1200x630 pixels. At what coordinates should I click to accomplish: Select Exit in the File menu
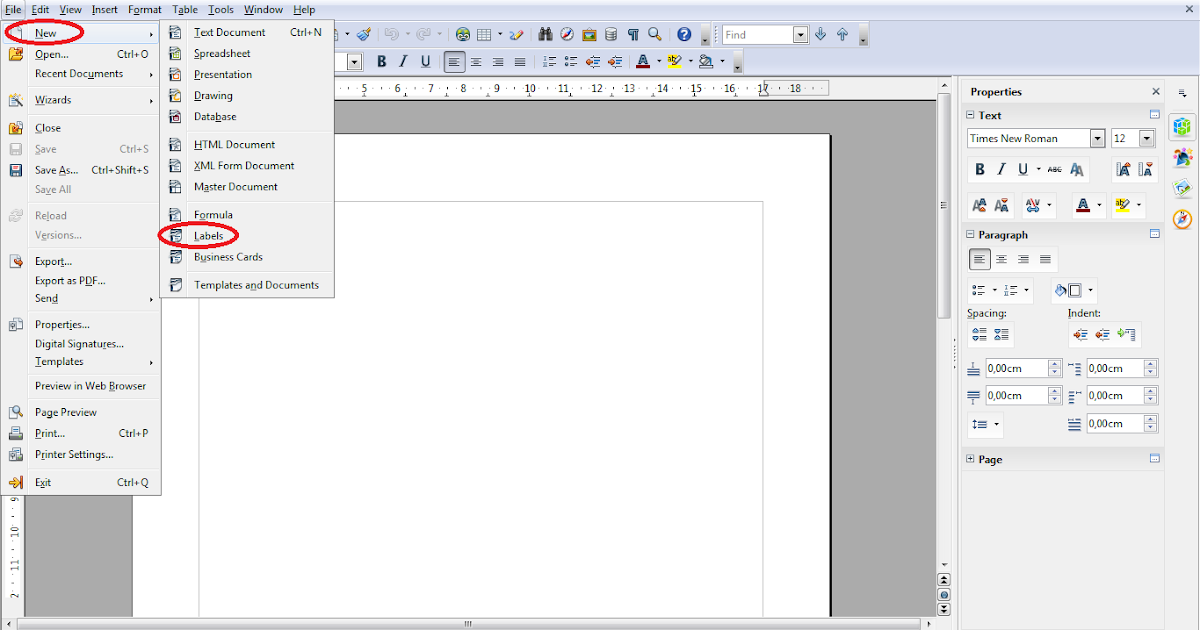point(43,482)
